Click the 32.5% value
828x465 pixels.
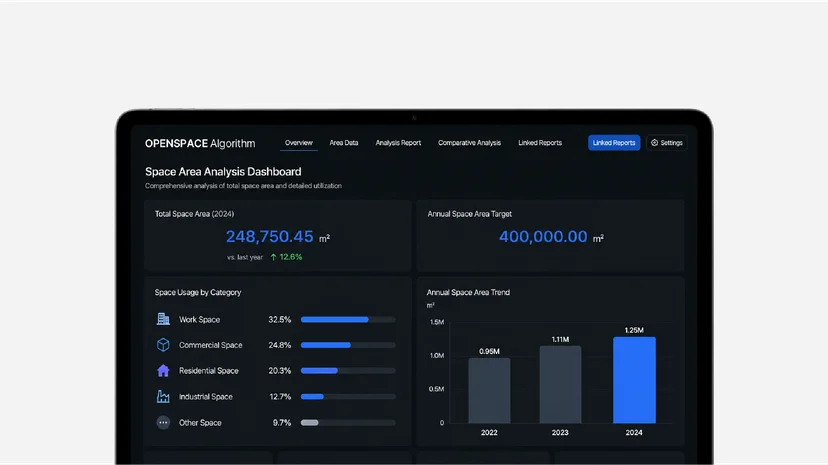click(279, 319)
